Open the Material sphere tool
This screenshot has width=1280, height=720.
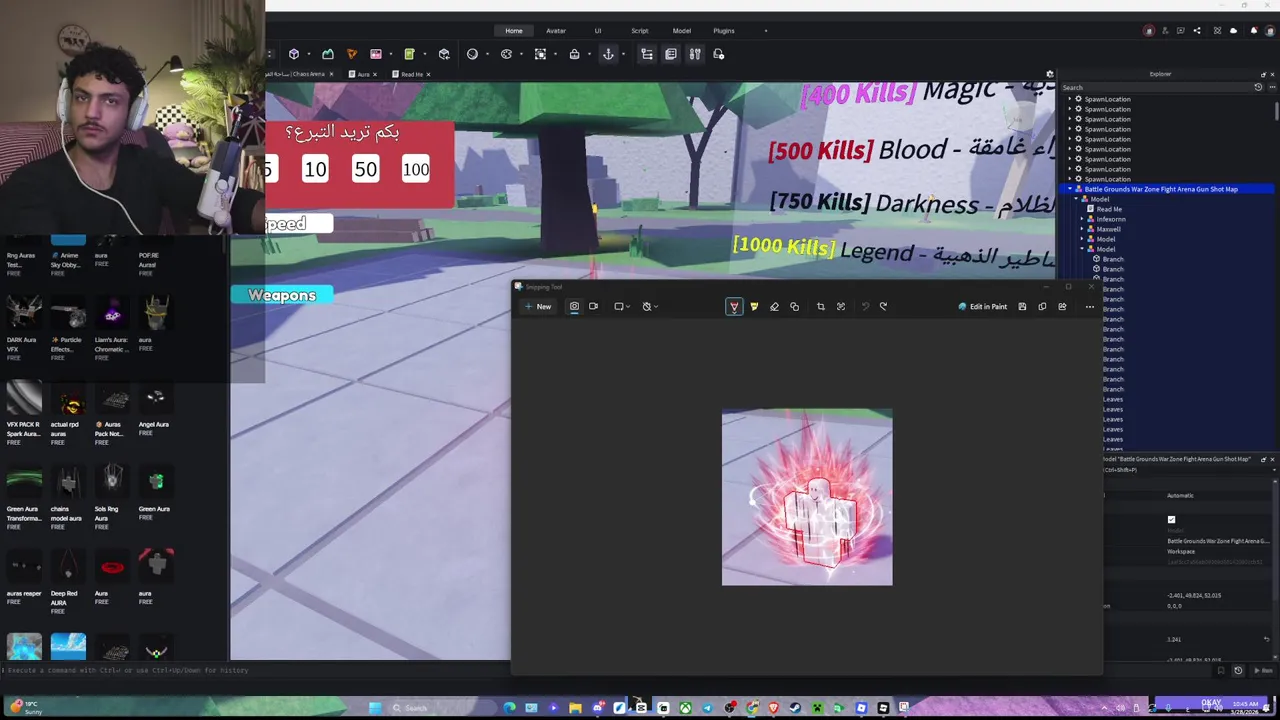coord(472,54)
